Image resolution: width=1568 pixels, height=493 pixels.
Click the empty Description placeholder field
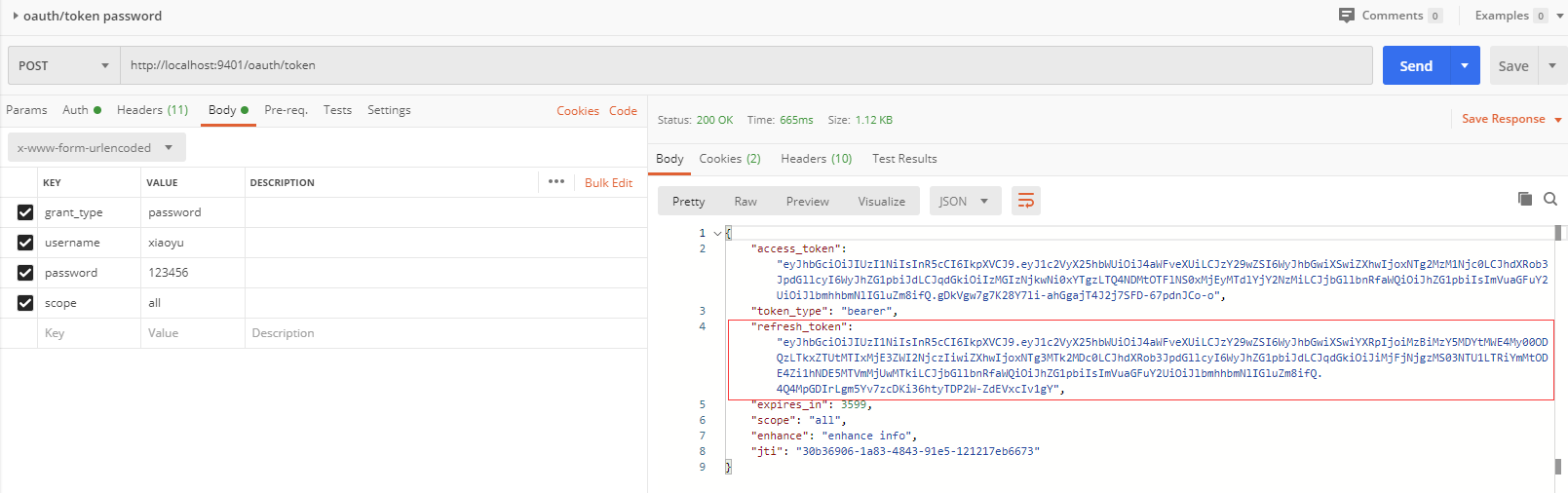click(445, 333)
